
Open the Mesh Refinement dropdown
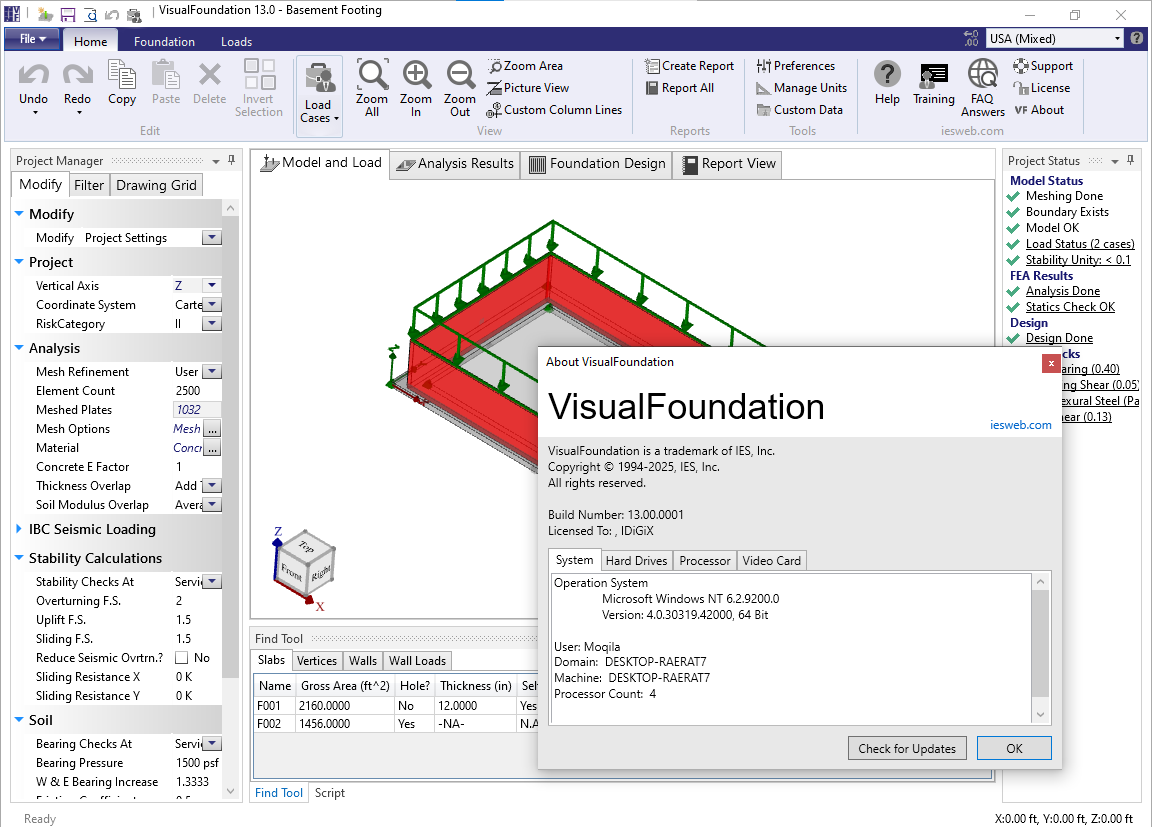coord(212,372)
